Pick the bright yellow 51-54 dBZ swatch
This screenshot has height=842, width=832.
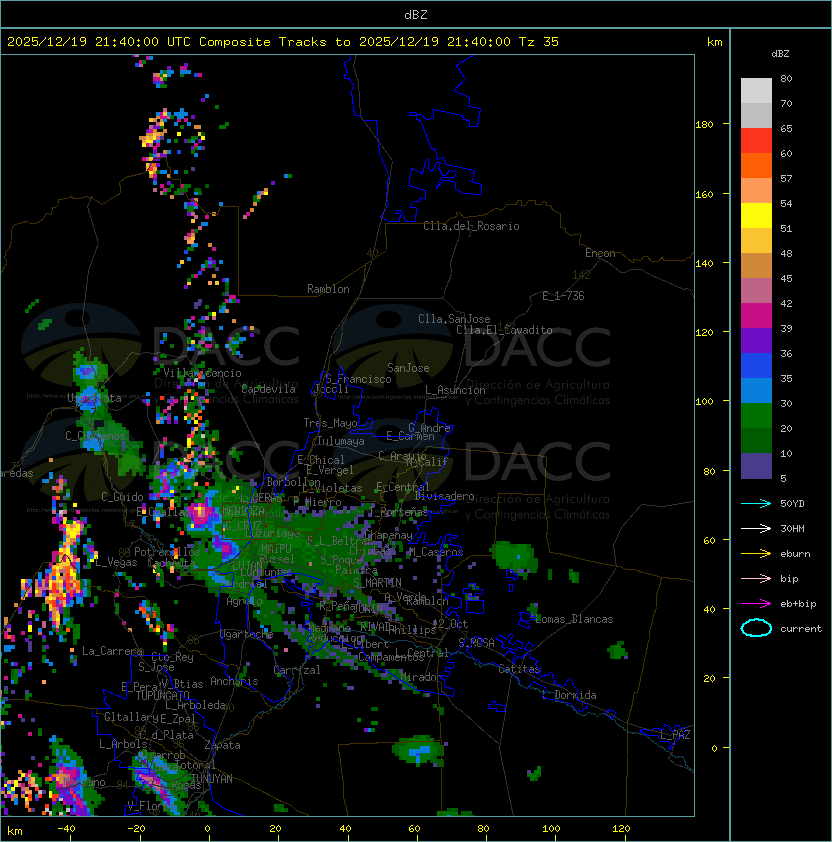756,216
